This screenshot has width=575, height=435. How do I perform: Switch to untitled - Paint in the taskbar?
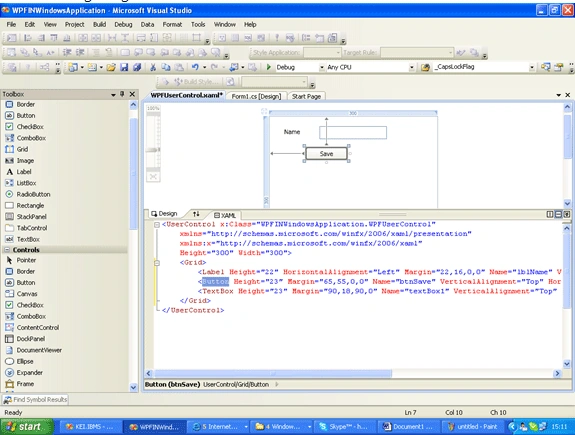click(472, 427)
